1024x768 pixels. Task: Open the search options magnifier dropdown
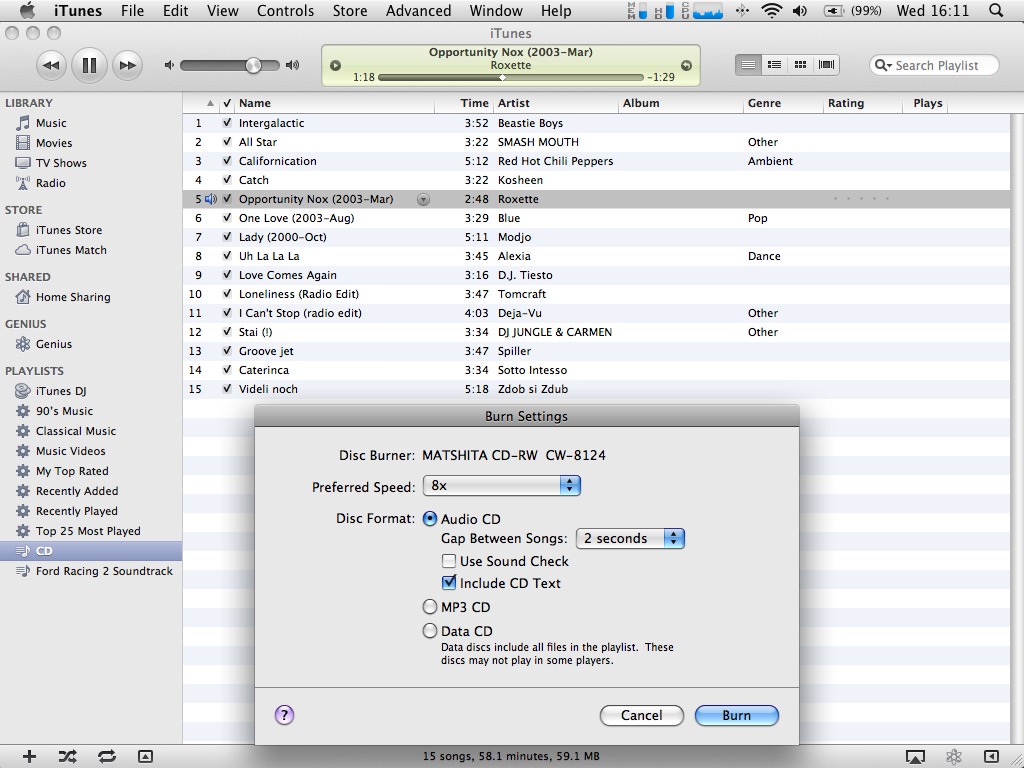(x=883, y=65)
